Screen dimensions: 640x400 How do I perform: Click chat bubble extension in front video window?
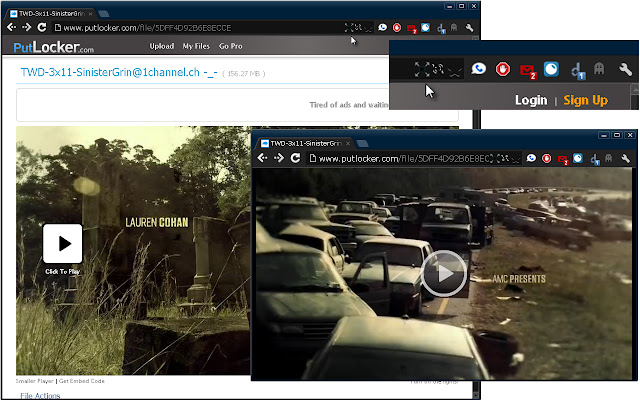click(x=531, y=158)
